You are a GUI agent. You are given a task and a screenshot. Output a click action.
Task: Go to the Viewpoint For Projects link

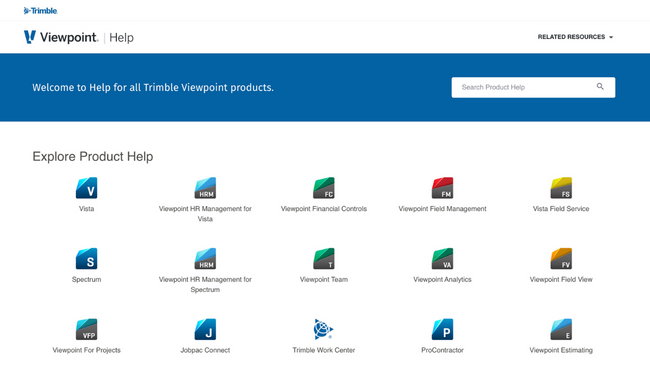click(x=87, y=350)
